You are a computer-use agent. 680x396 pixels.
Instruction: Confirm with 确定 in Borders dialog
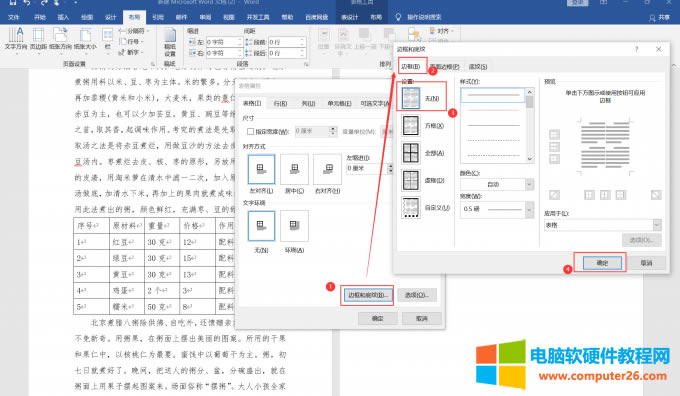pyautogui.click(x=602, y=263)
